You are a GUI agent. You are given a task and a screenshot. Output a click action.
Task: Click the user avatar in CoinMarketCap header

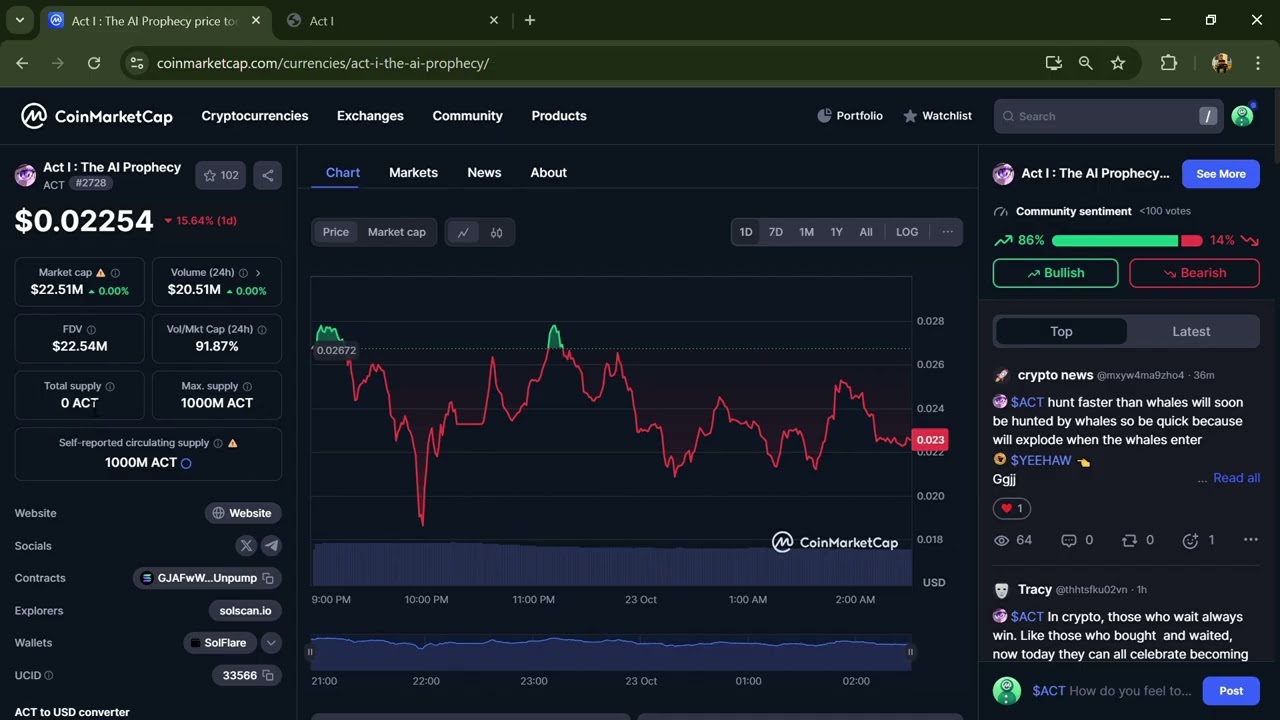point(1243,116)
